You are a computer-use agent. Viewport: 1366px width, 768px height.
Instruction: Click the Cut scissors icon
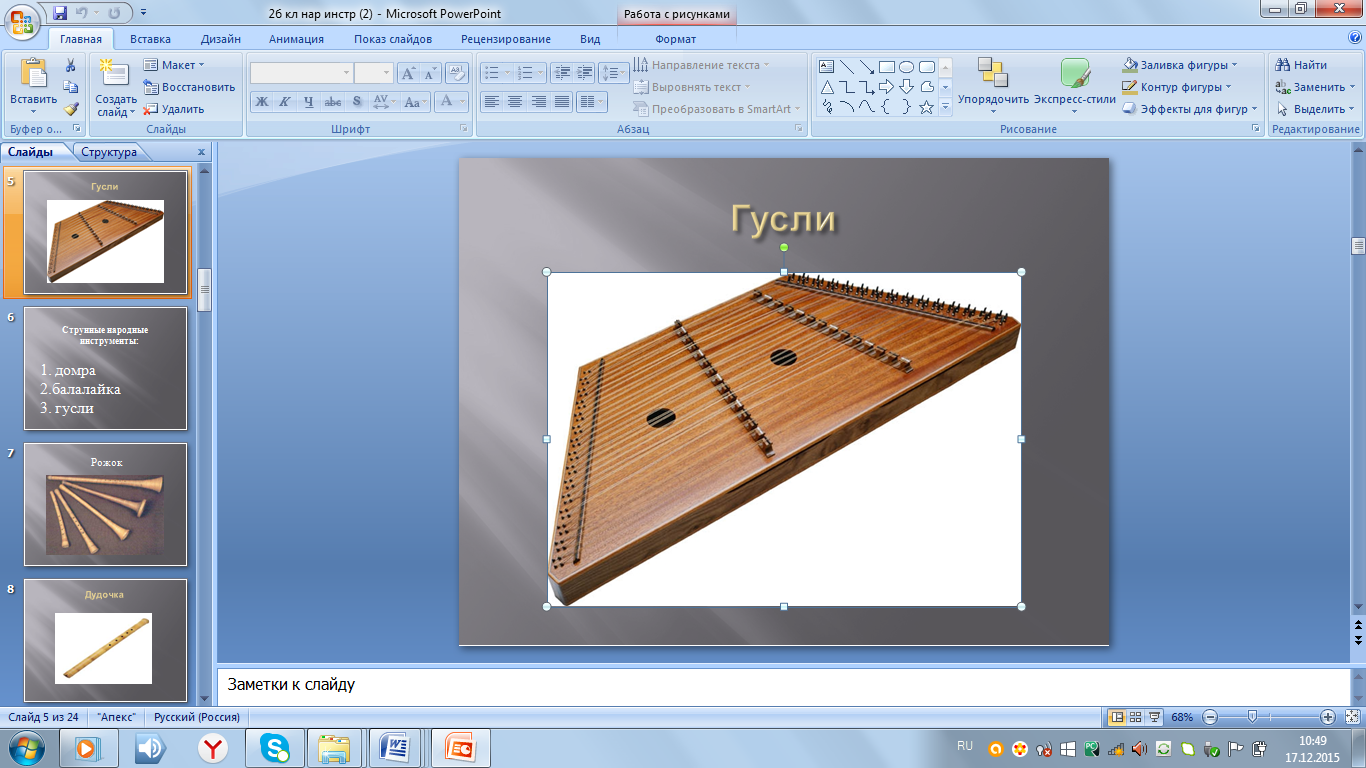[71, 65]
